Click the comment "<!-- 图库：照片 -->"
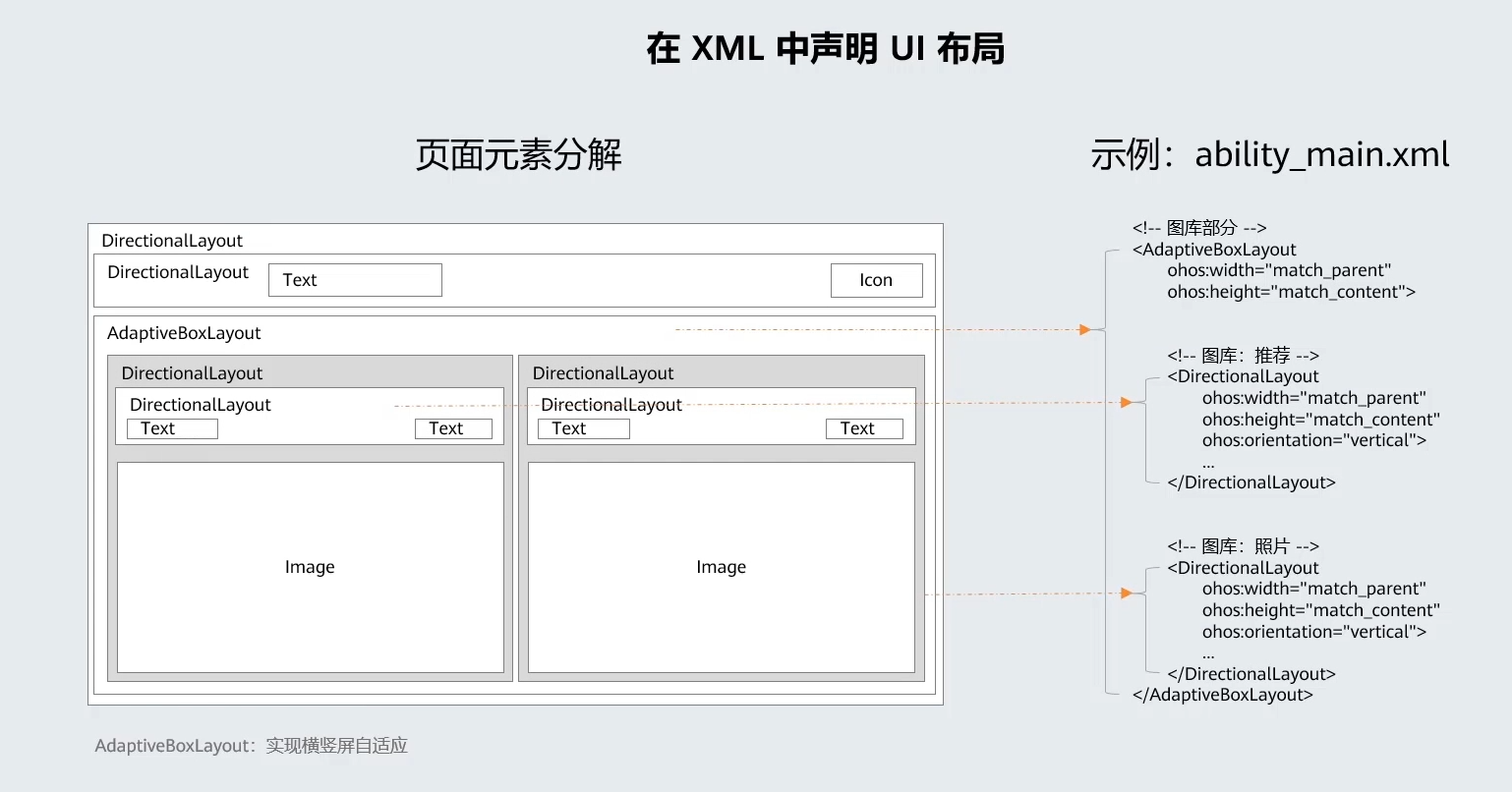1512x792 pixels. pos(1243,546)
